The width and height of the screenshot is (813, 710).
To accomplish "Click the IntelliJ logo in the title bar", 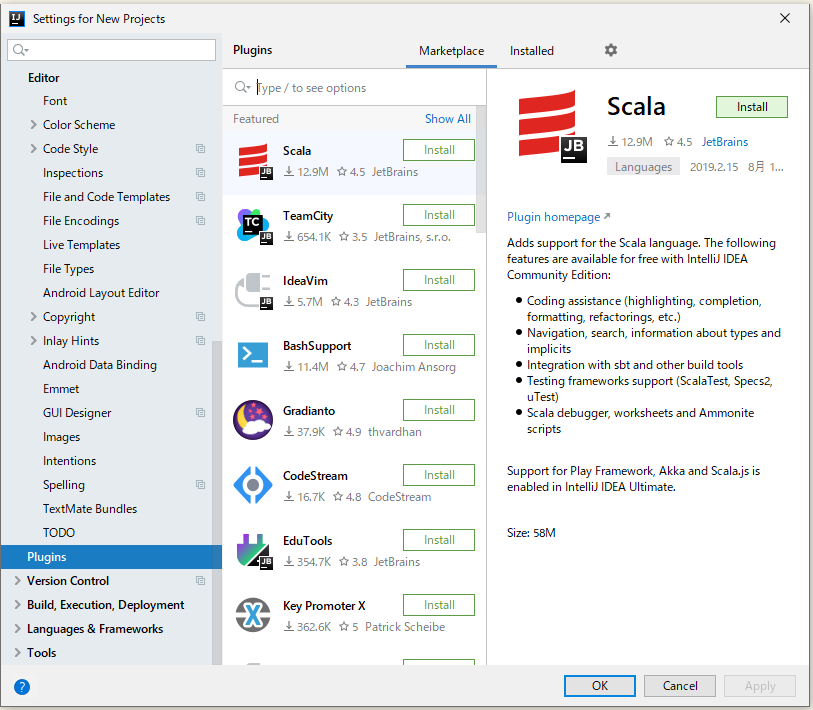I will click(x=17, y=19).
